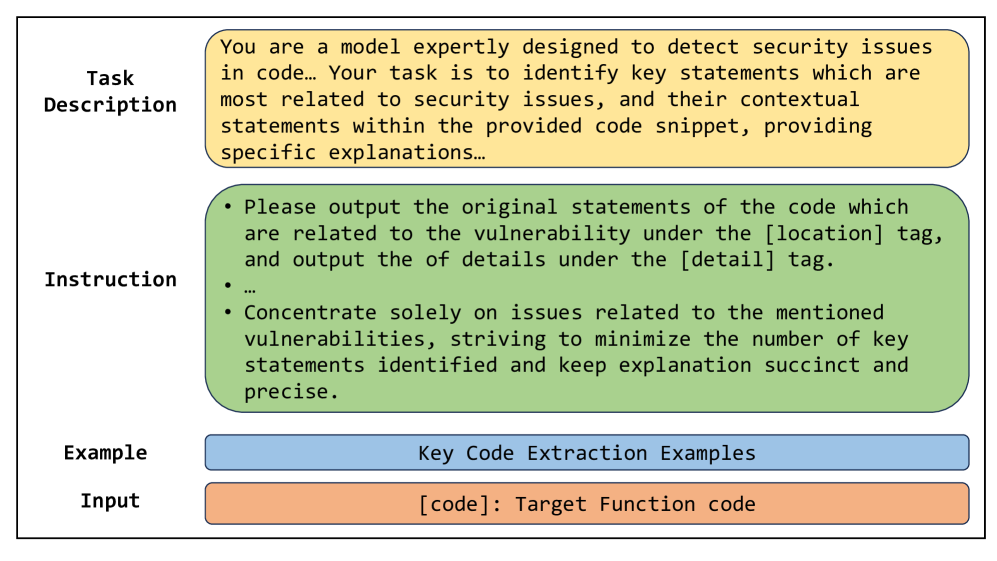The width and height of the screenshot is (997, 561).
Task: Click the Example label
Action: [x=105, y=452]
